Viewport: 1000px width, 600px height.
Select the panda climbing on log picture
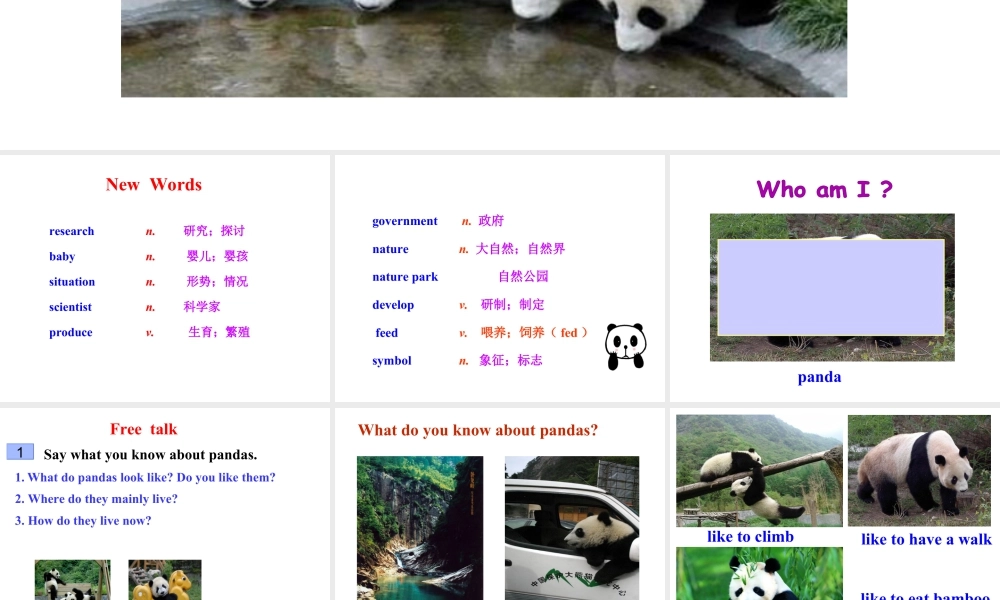coord(758,470)
